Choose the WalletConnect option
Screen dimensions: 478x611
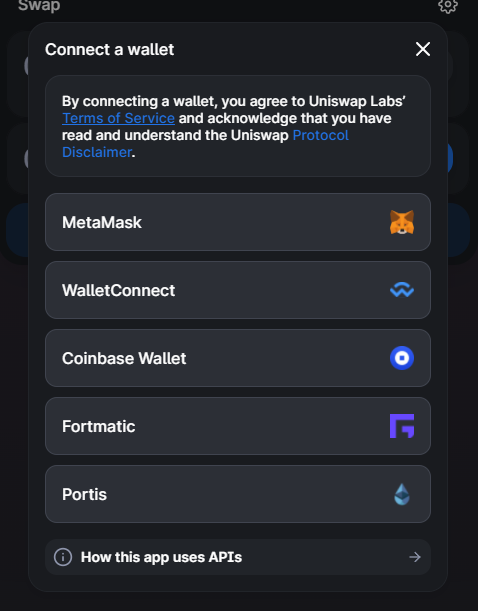coord(238,290)
